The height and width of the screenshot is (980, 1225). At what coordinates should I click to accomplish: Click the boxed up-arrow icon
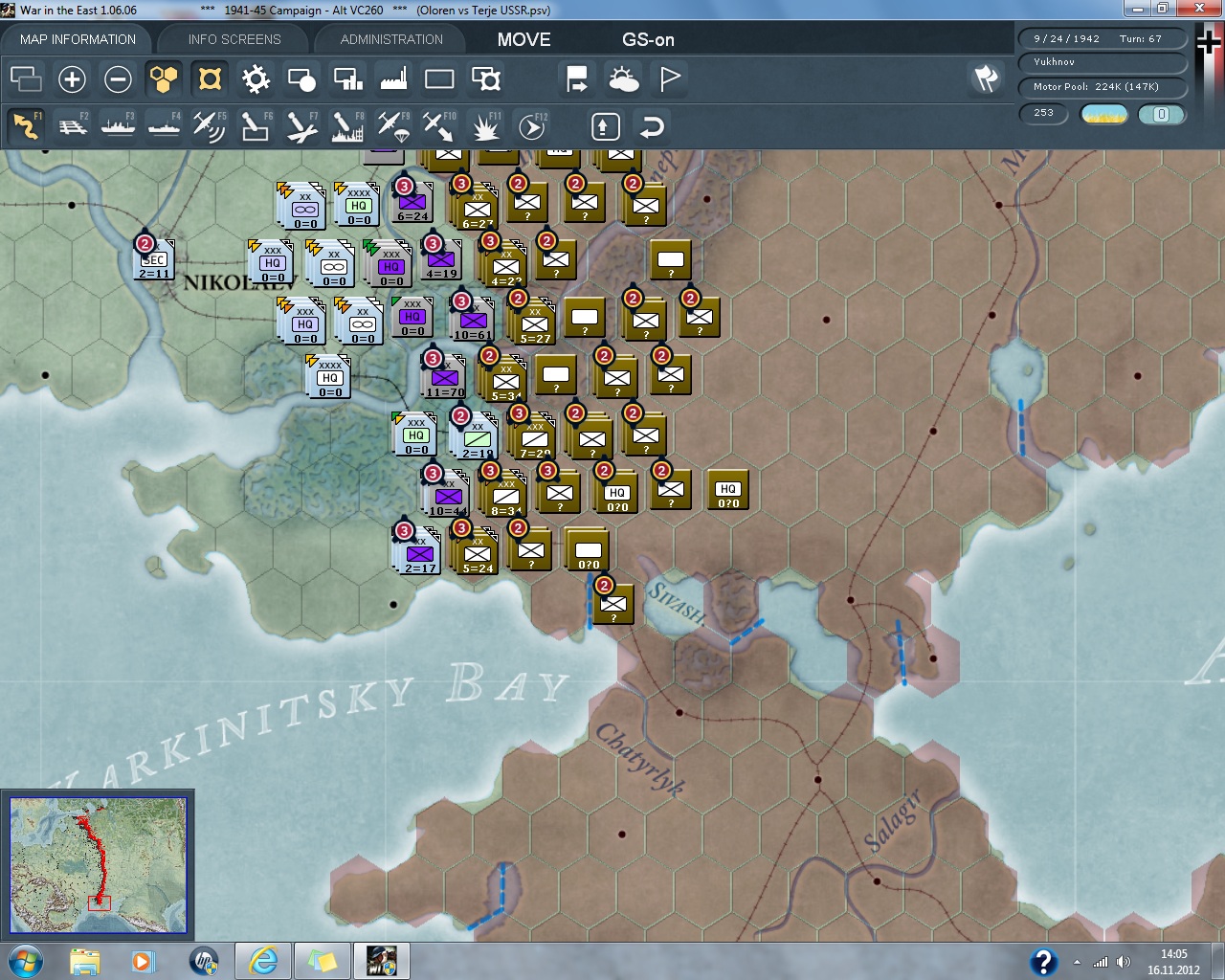(605, 126)
